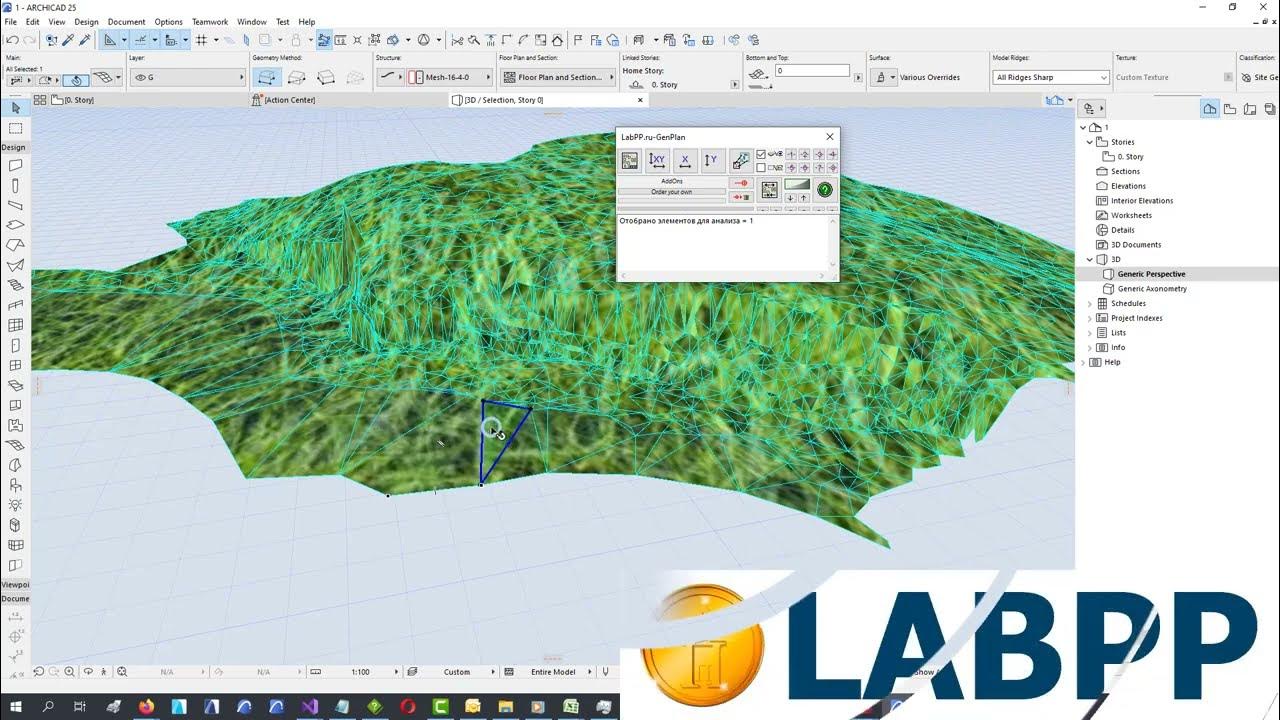Open Opera browser from the taskbar
1280x720 pixels.
point(407,706)
